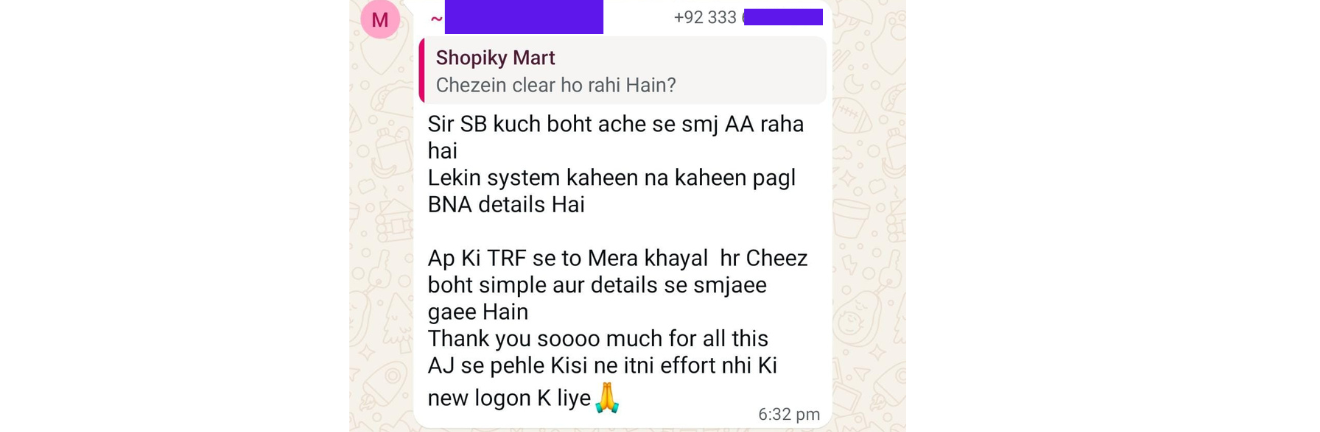
Task: Tap the text "BNA details Hai"
Action: 506,205
